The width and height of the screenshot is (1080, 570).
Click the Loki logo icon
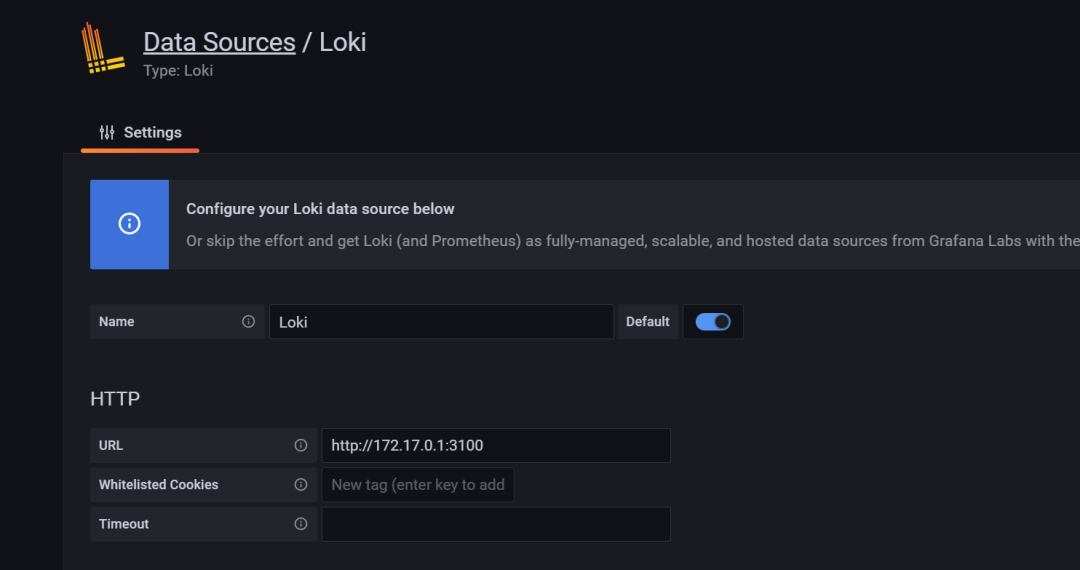(102, 49)
